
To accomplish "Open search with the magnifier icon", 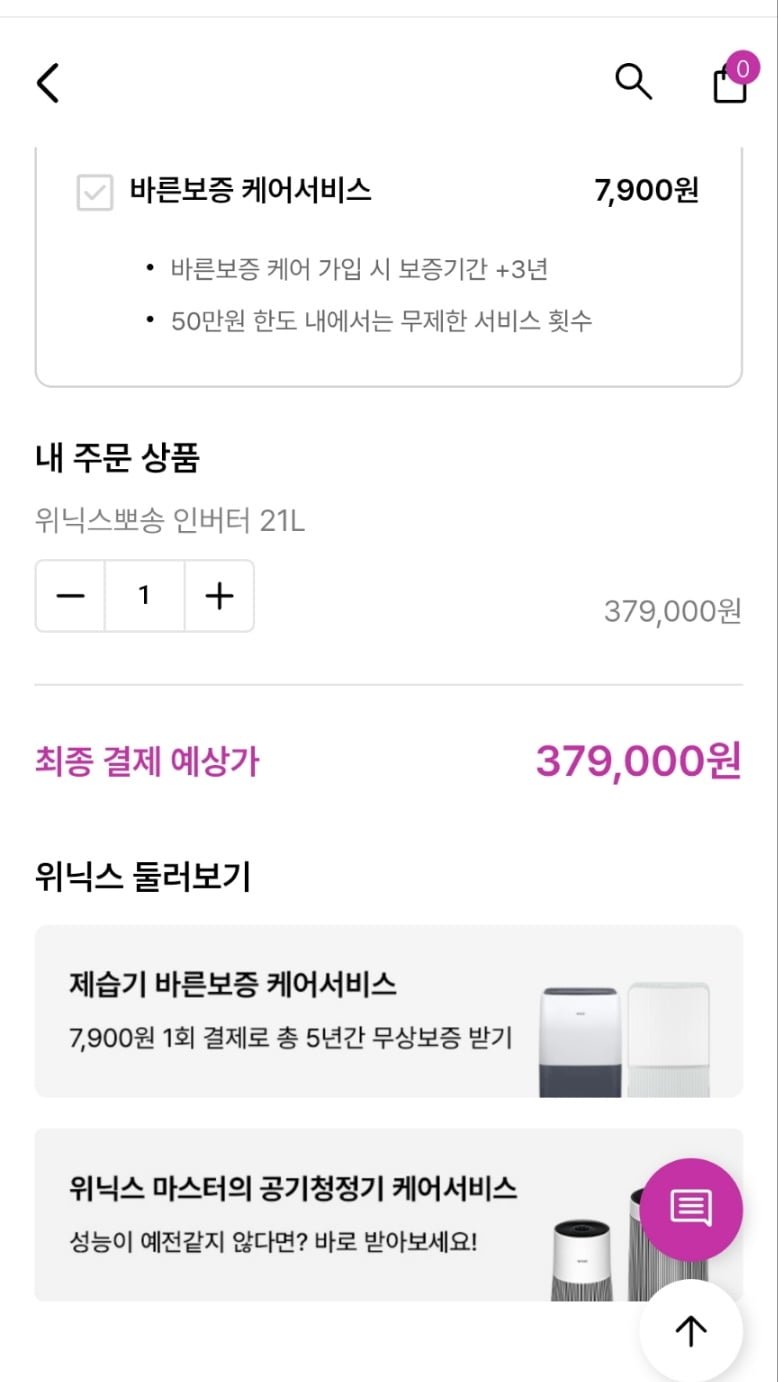I will [633, 82].
